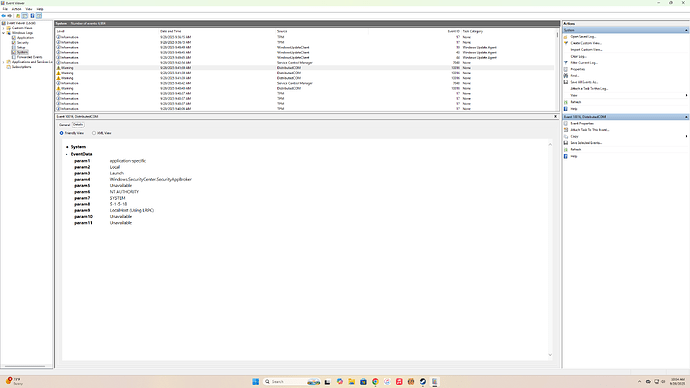690x388 pixels.
Task: Click Refresh icon under System actions
Action: coord(566,102)
